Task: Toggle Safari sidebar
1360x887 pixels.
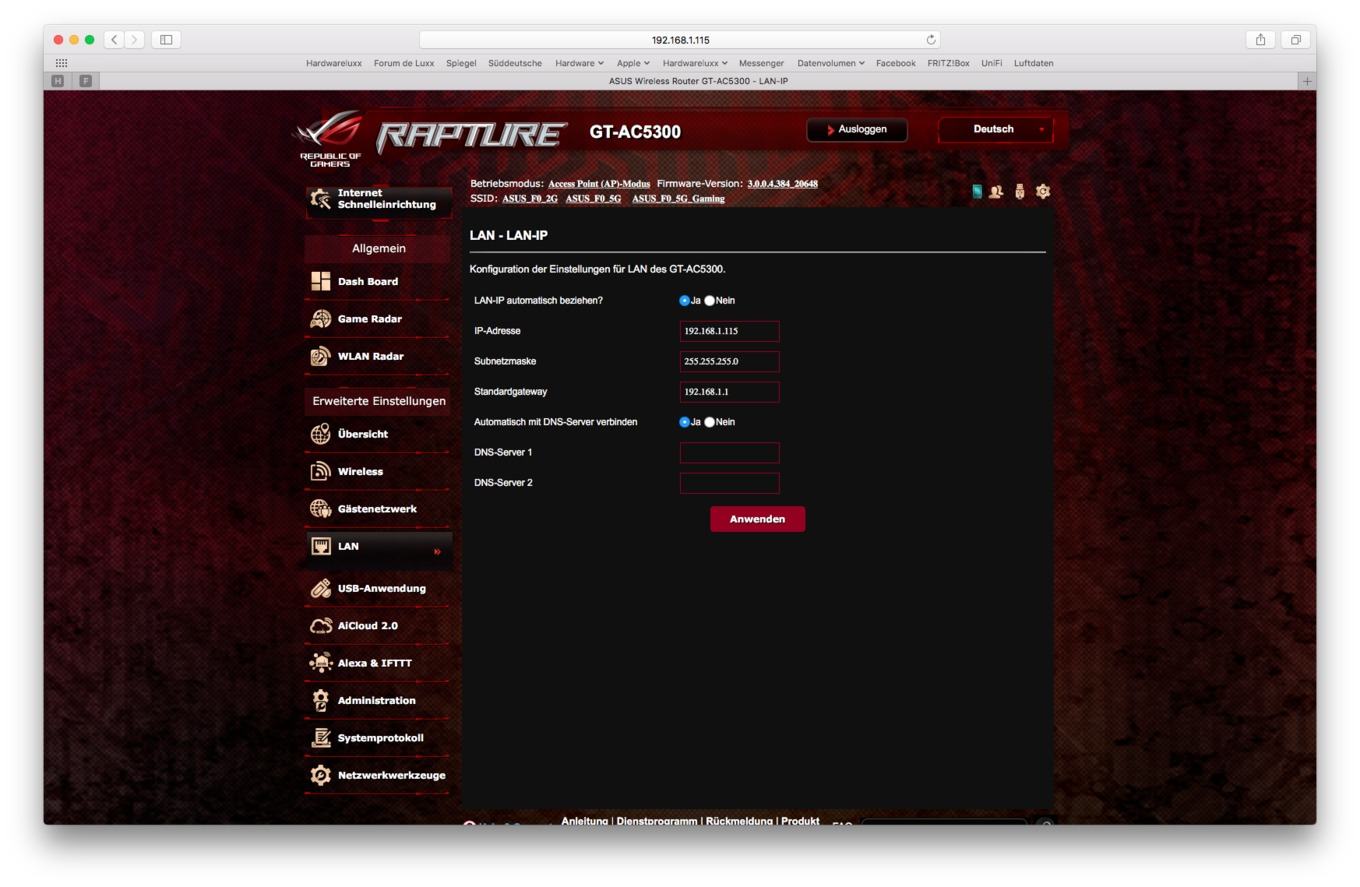Action: tap(166, 40)
